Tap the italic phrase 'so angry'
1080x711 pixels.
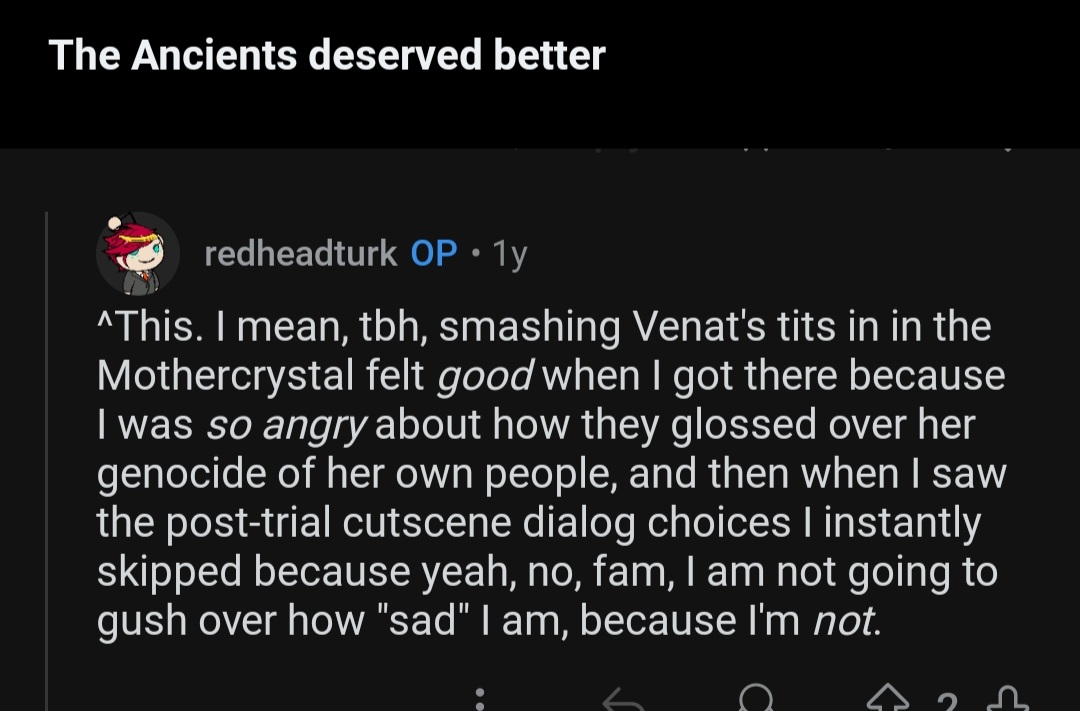pyautogui.click(x=287, y=425)
